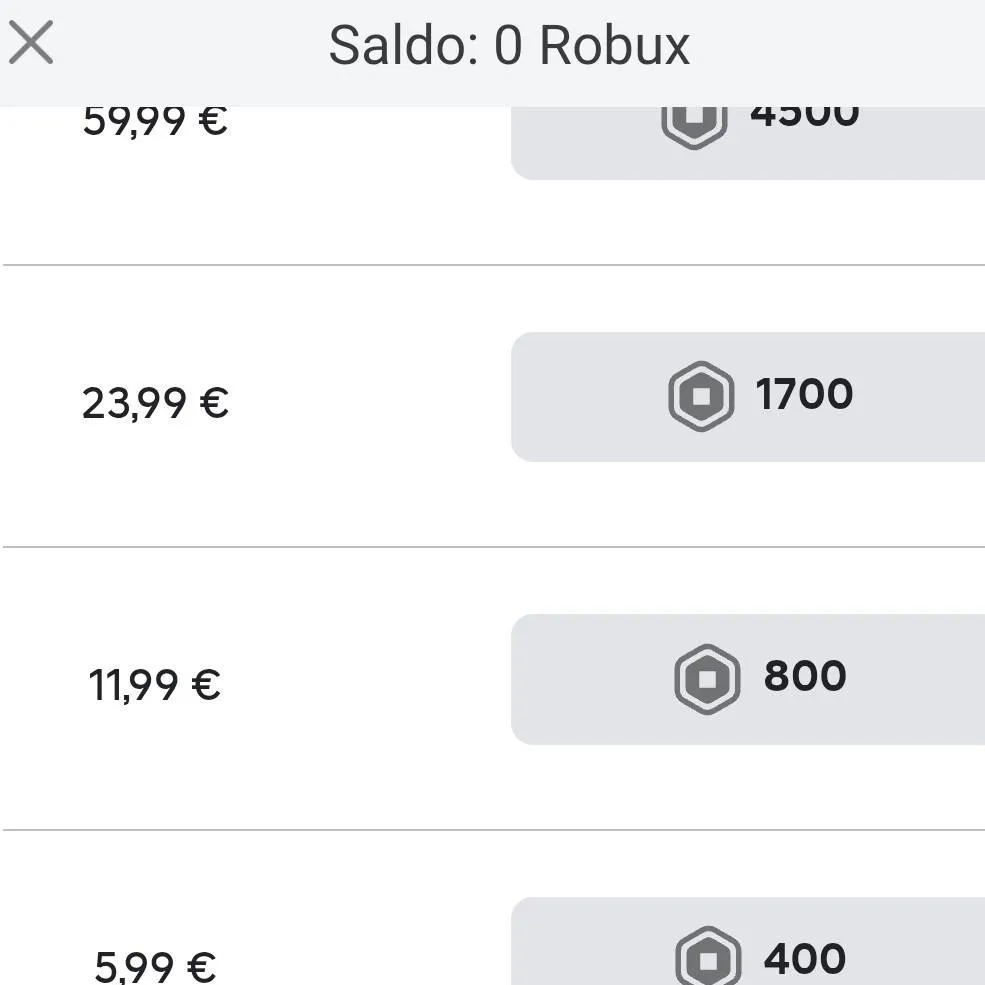Click the Saldo: 0 Robux header
The width and height of the screenshot is (985, 985).
click(510, 45)
